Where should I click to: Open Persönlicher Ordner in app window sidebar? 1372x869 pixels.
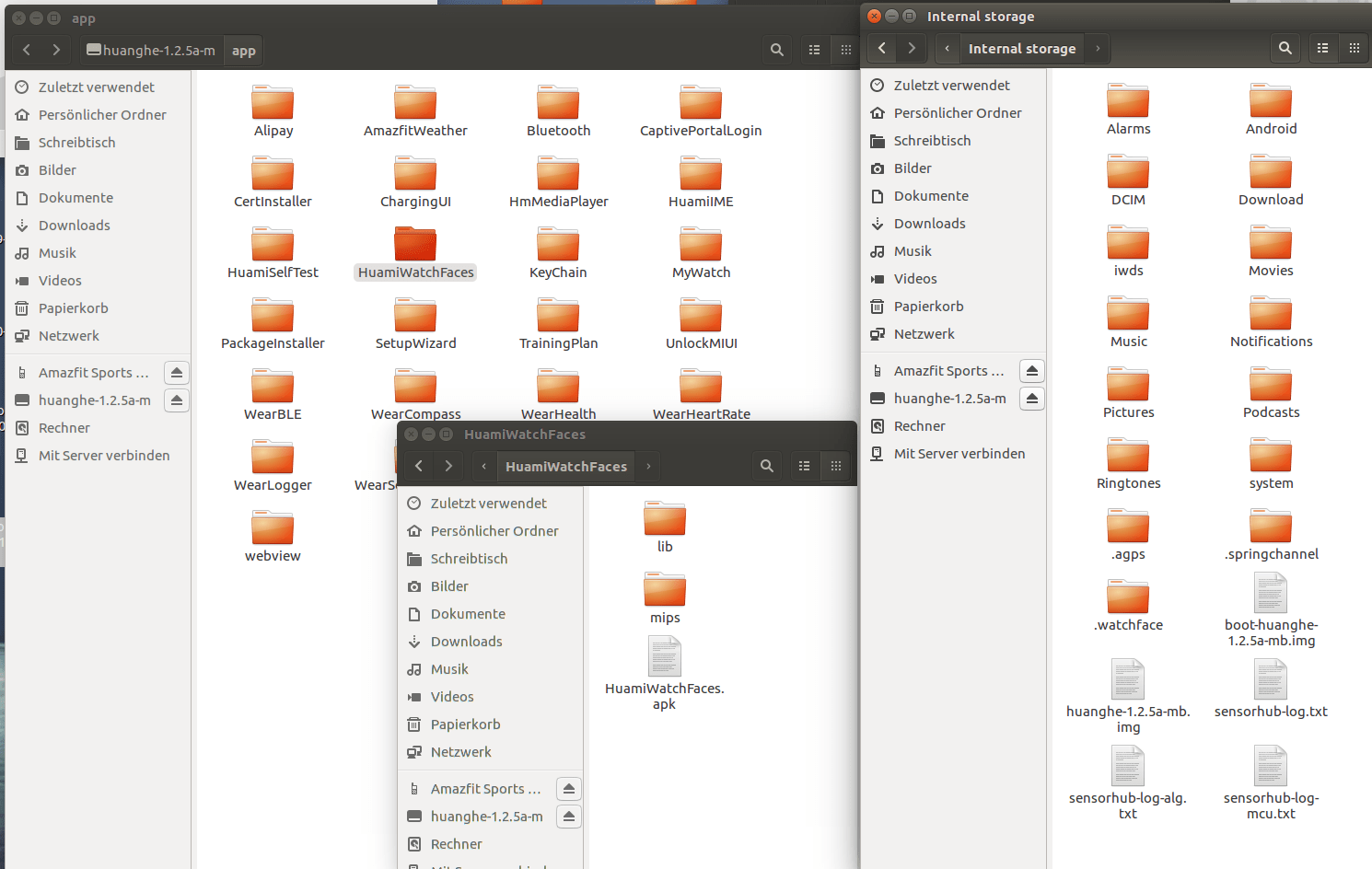(98, 115)
